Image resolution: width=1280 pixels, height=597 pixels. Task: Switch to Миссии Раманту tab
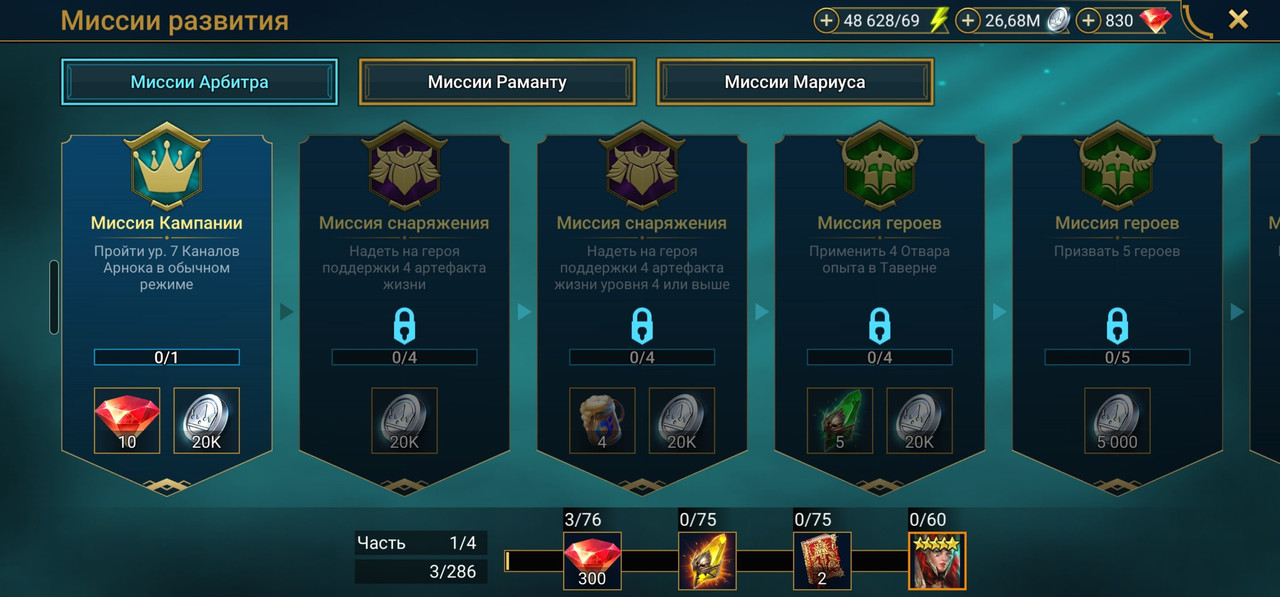click(x=497, y=82)
